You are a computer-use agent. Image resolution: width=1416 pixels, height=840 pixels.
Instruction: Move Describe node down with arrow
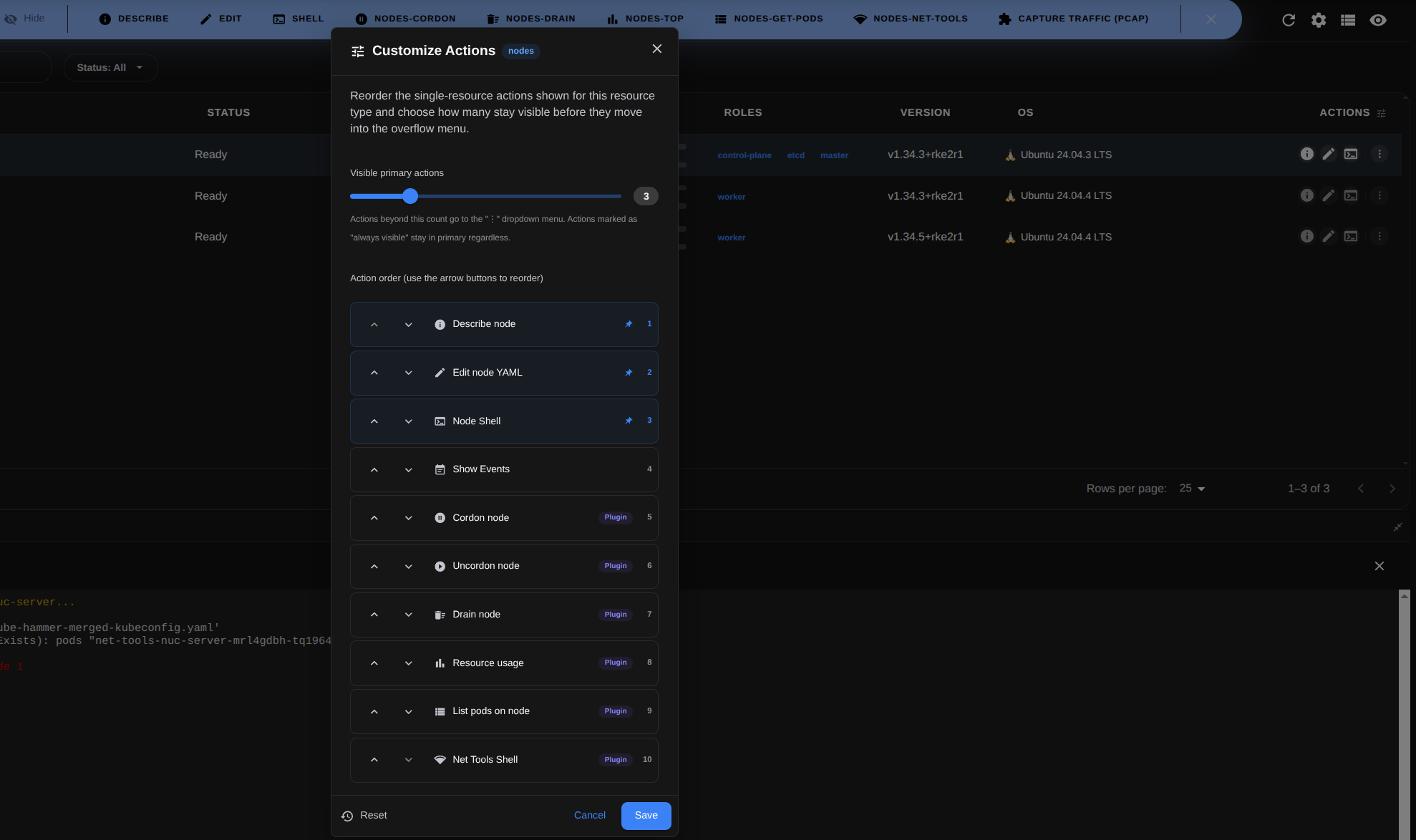coord(408,325)
